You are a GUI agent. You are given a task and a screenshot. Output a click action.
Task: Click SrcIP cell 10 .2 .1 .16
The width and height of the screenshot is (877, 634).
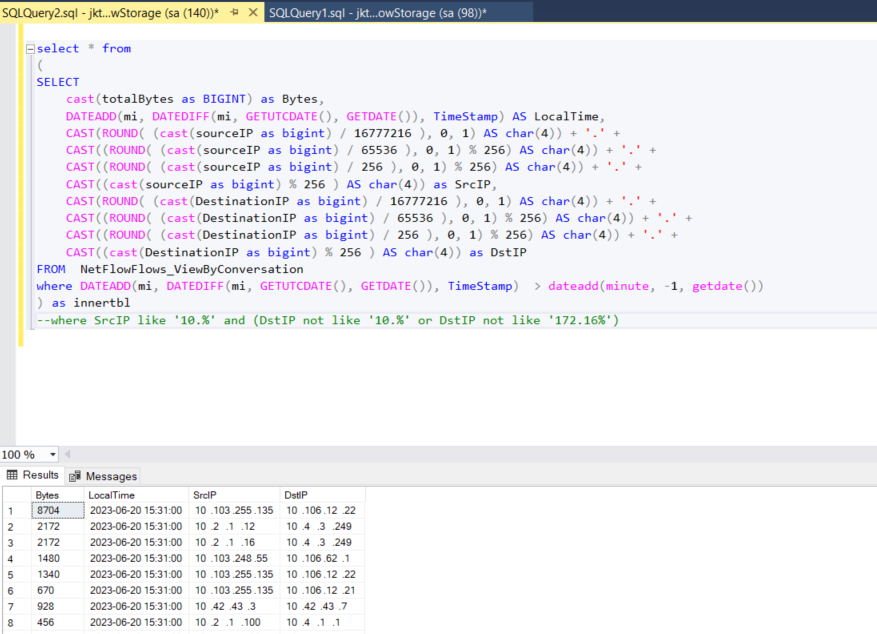click(x=234, y=542)
